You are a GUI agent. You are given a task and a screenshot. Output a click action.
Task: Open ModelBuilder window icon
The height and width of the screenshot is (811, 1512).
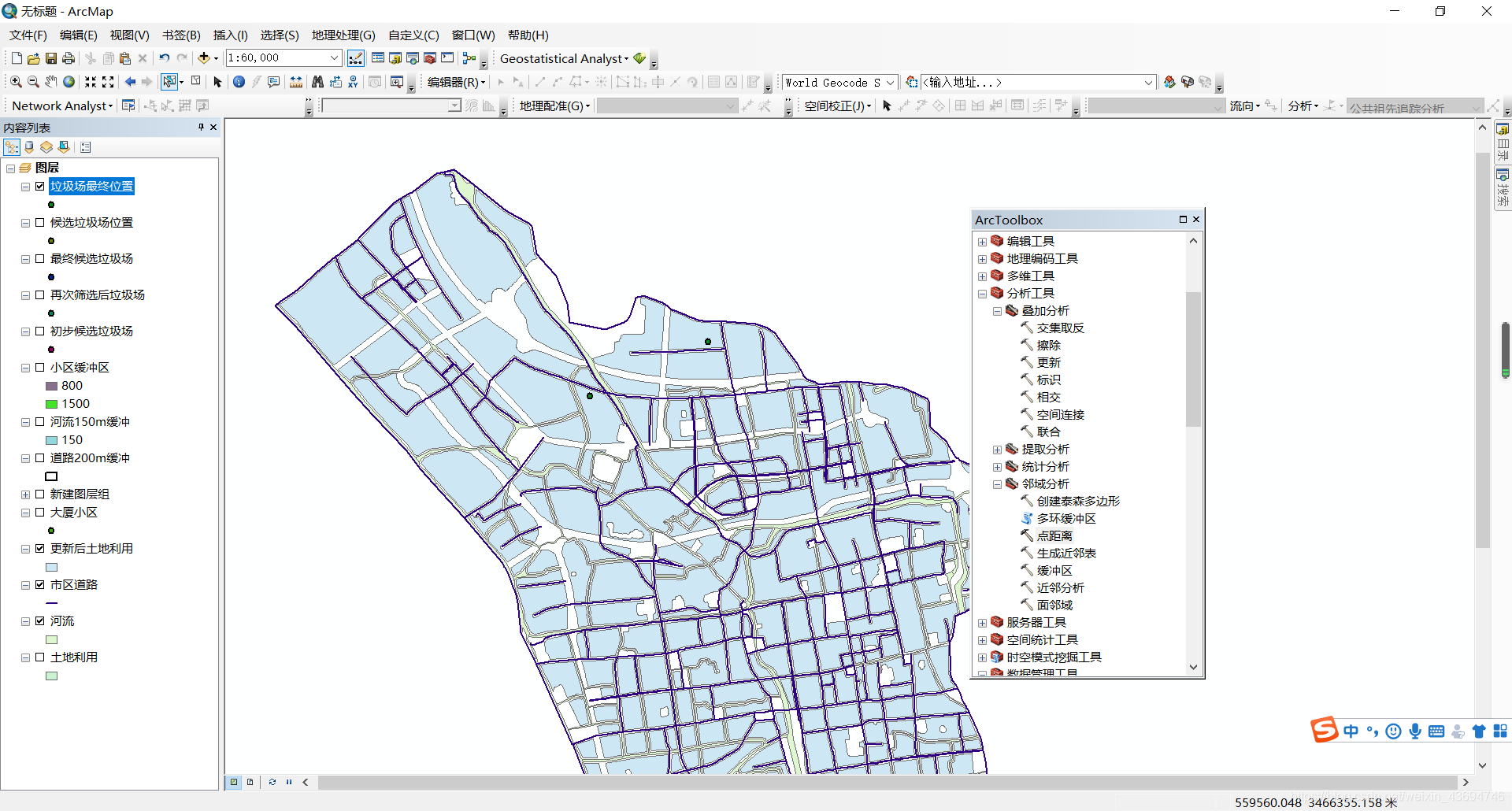469,58
